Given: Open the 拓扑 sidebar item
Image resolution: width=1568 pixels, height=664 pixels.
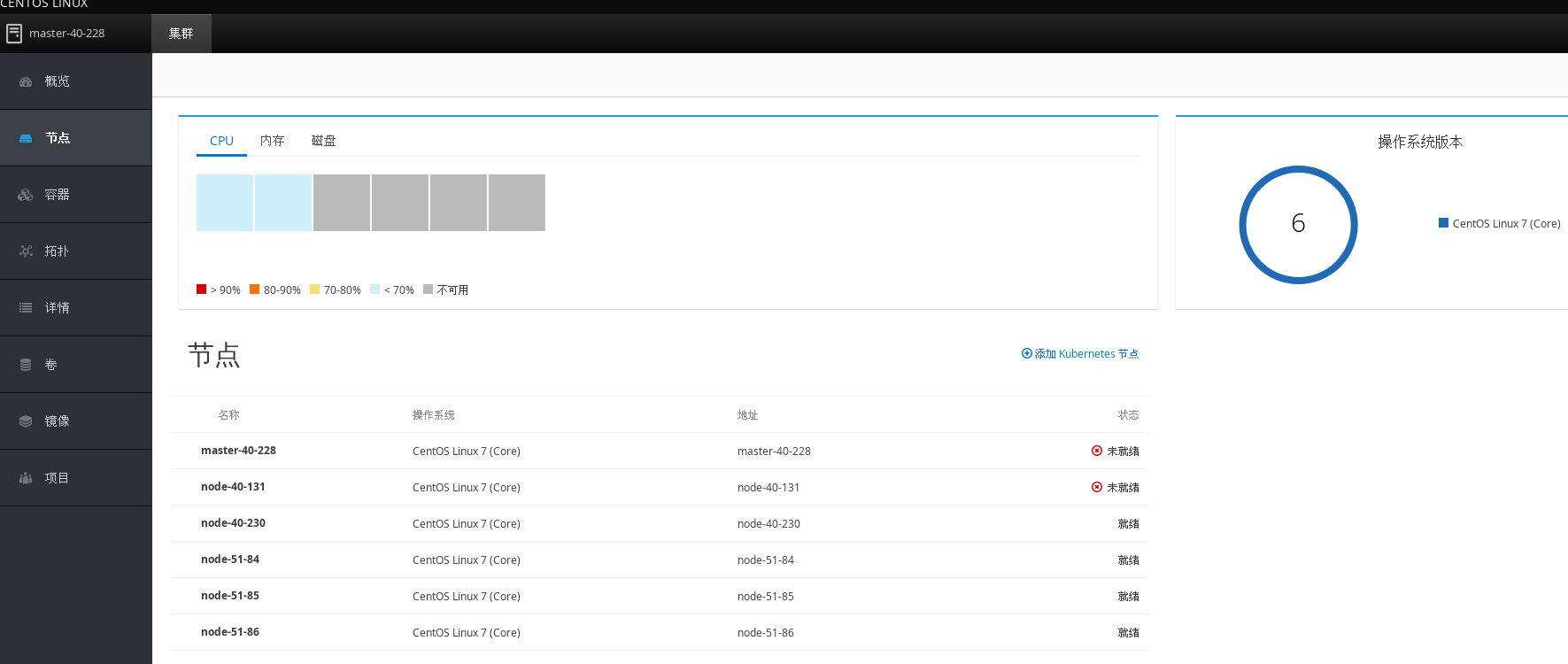Looking at the screenshot, I should 76,251.
